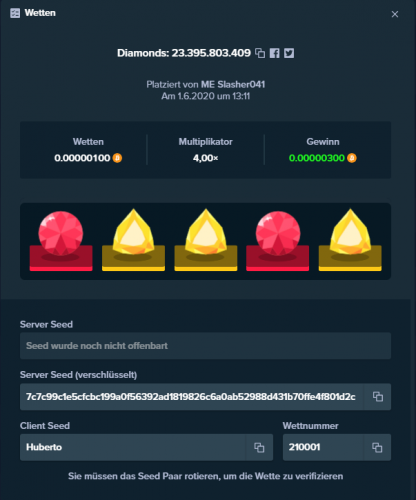Open ME Slasher041 user profile
The image size is (416, 500).
[x=233, y=84]
